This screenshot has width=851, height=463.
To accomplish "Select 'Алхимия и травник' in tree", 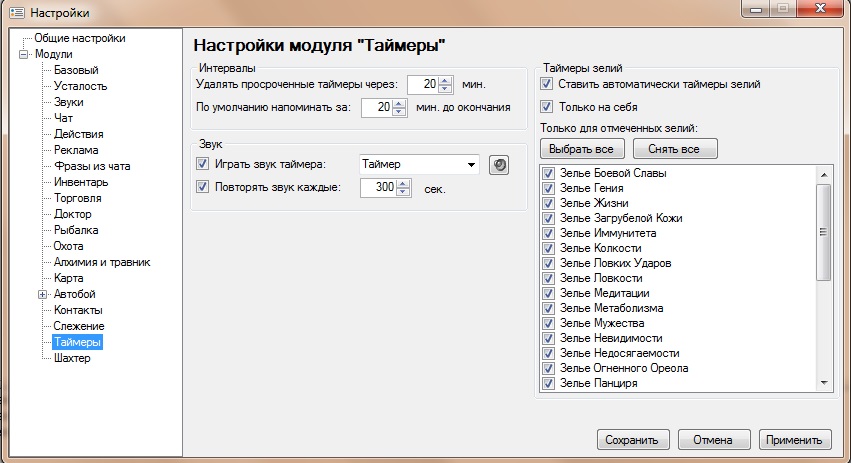I will (102, 262).
